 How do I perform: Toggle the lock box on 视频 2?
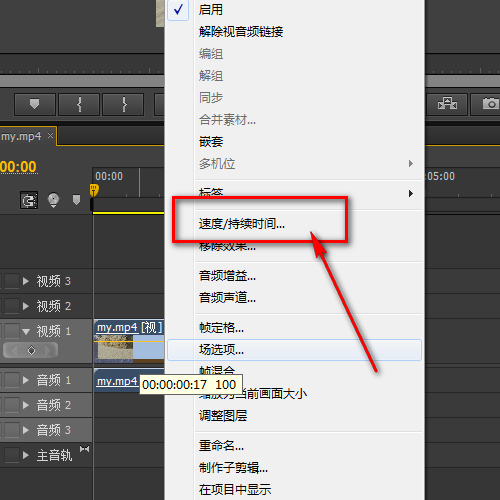tap(12, 306)
